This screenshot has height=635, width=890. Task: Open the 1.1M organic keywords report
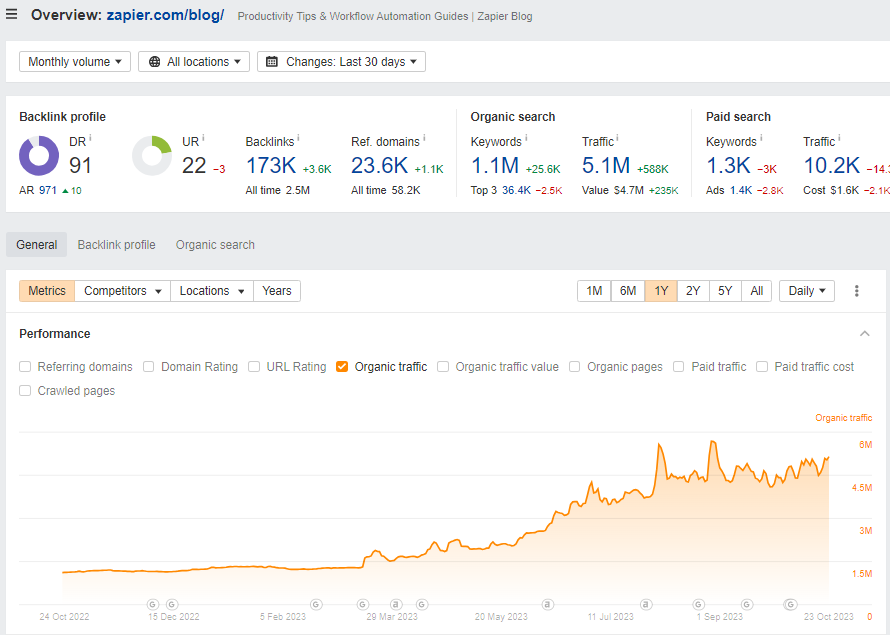pyautogui.click(x=495, y=166)
